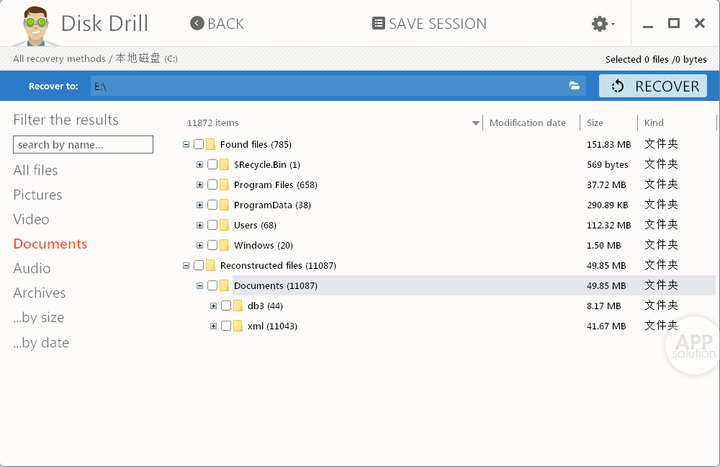
Task: Sort by Modification date column
Action: (528, 123)
